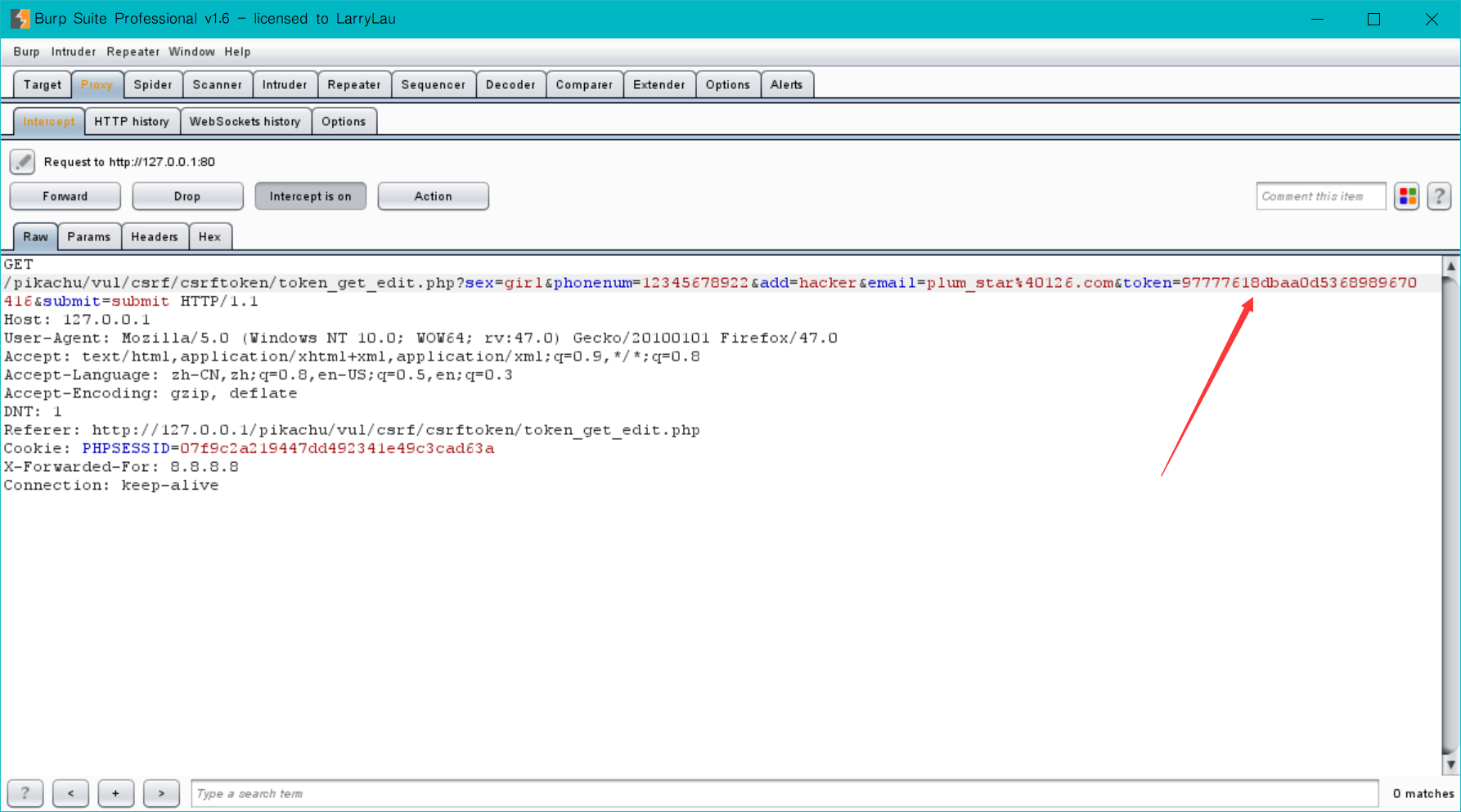Open the Repeater menu in menu bar
The image size is (1461, 812).
pyautogui.click(x=133, y=52)
